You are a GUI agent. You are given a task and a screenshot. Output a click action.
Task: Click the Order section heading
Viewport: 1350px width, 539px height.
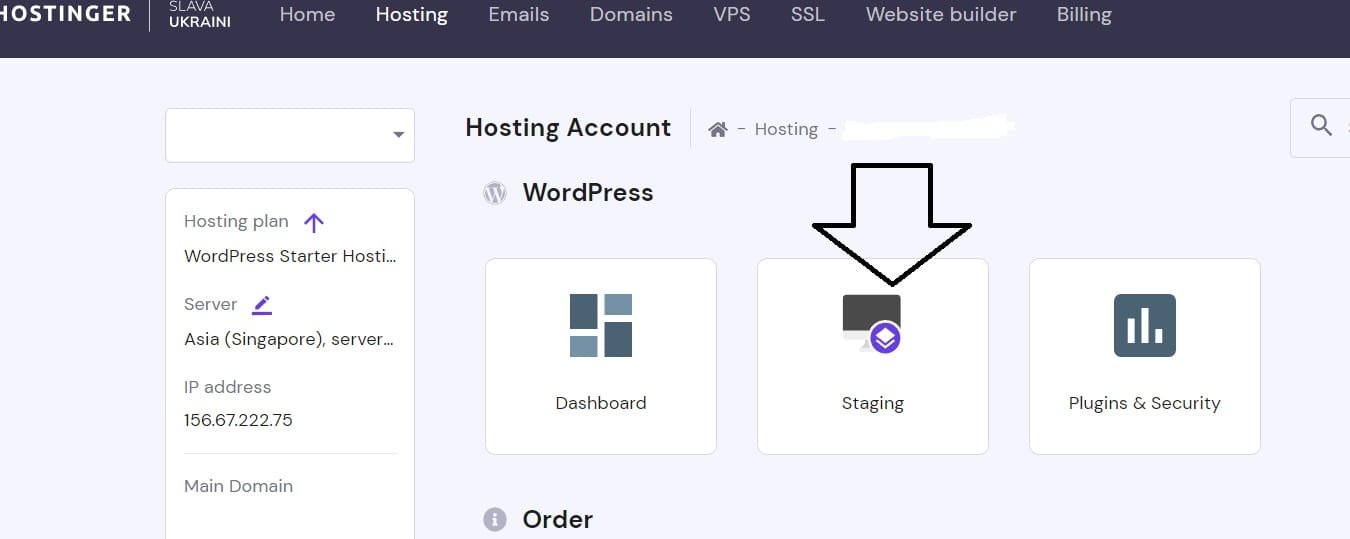click(557, 519)
